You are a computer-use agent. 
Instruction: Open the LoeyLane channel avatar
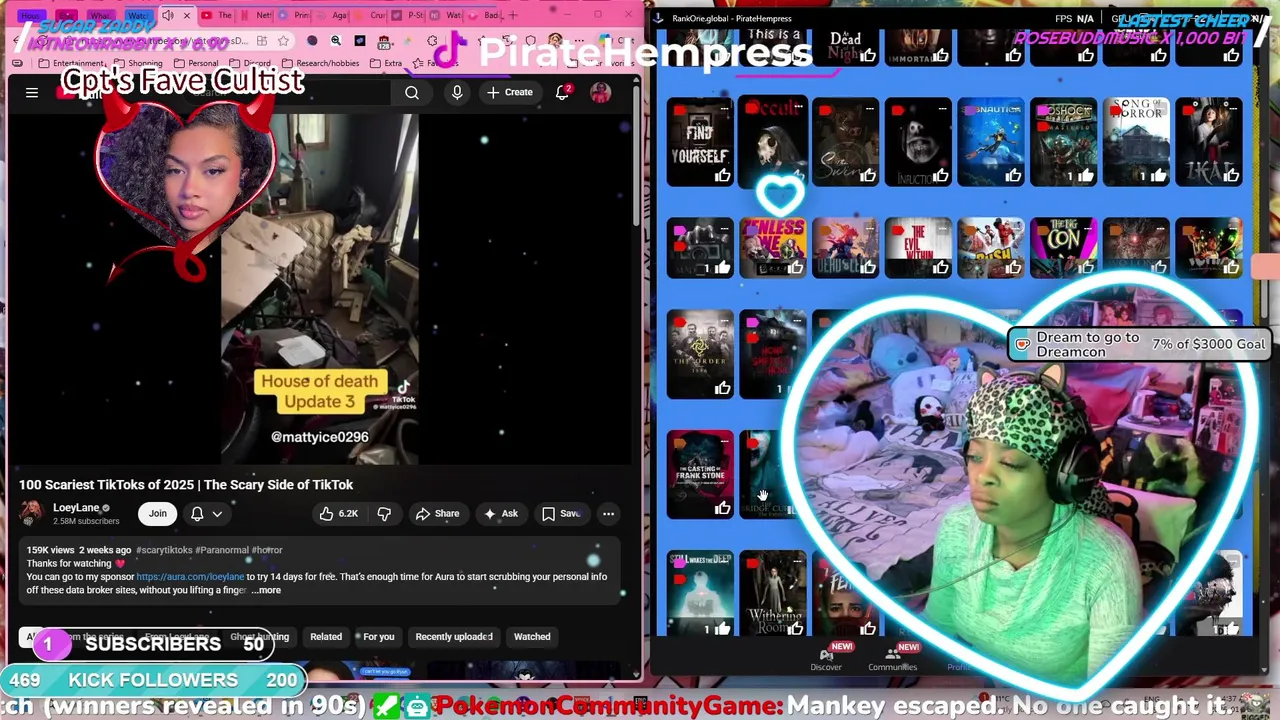pos(32,513)
